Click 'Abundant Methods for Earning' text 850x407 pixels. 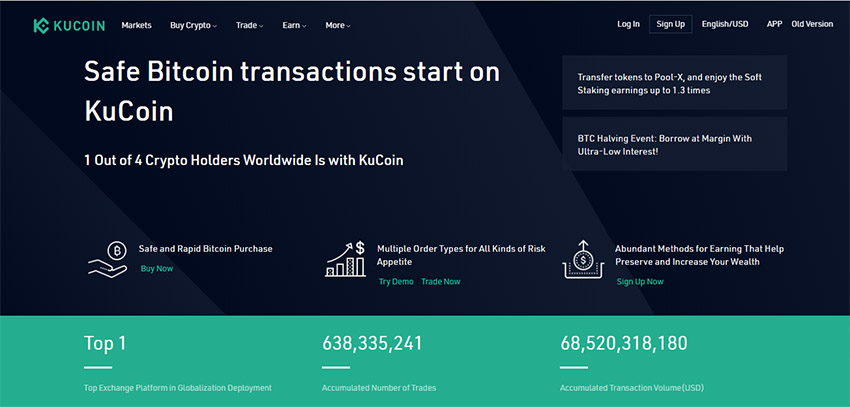(699, 255)
